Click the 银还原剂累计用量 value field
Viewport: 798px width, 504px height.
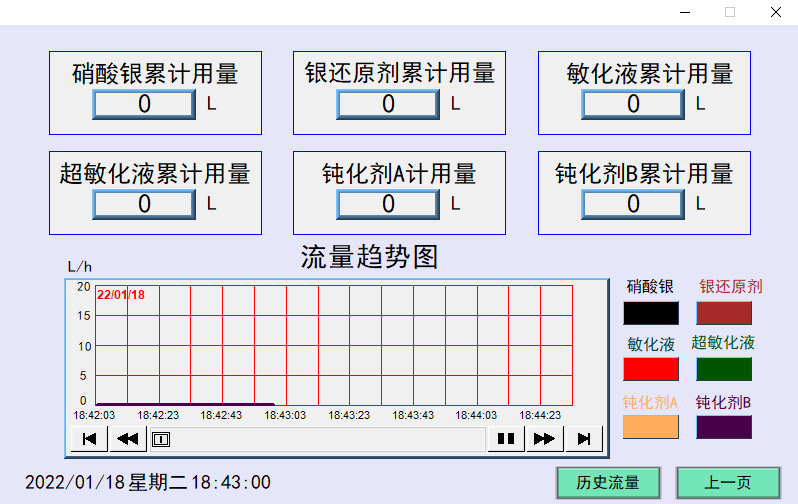tap(388, 104)
